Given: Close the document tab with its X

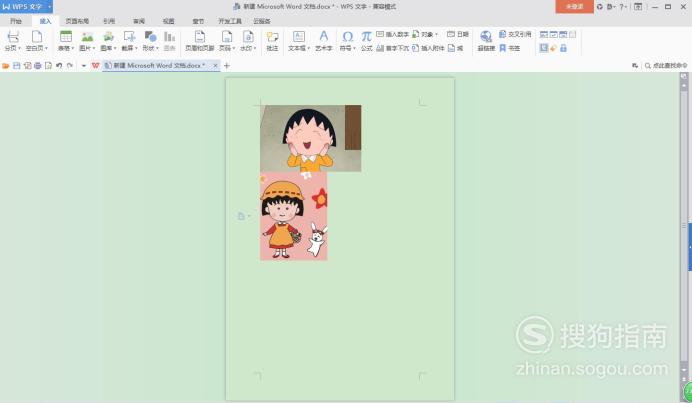Looking at the screenshot, I should point(215,66).
